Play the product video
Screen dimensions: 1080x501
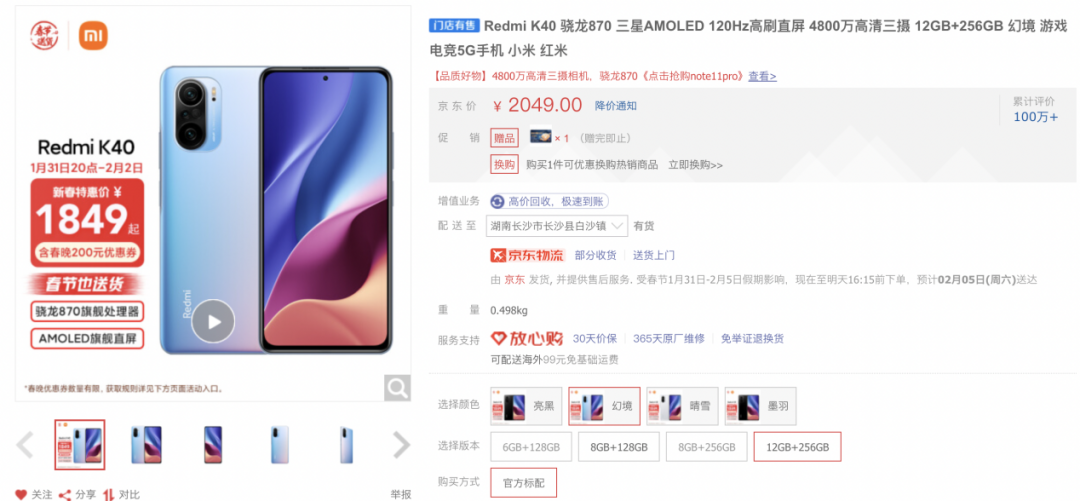(213, 321)
